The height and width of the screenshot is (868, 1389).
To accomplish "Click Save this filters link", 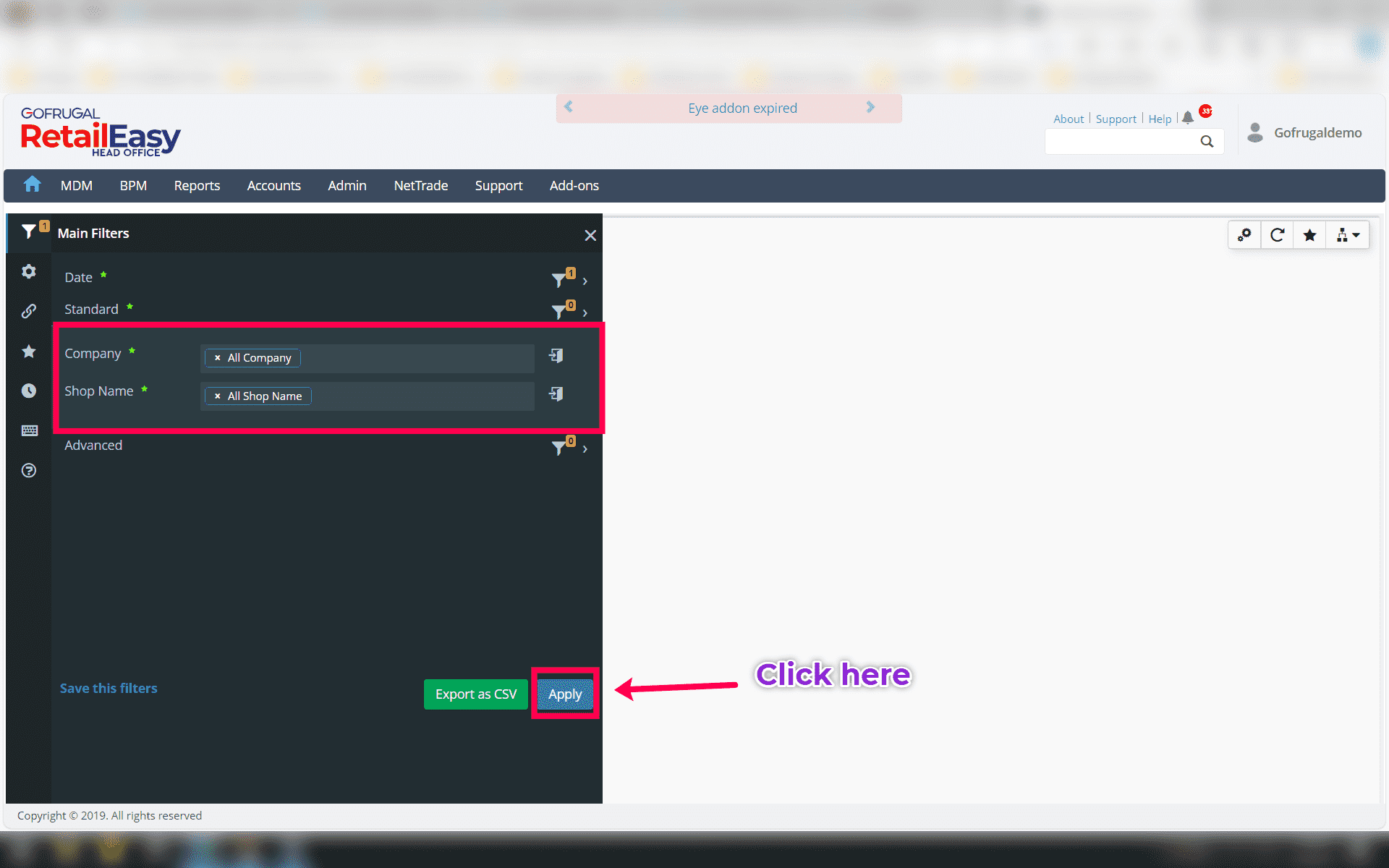I will [109, 689].
